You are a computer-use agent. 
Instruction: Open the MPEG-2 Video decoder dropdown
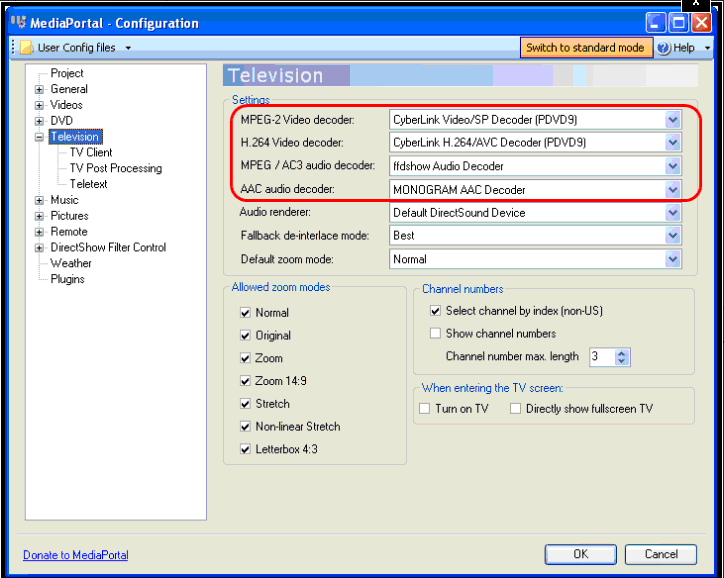click(x=672, y=120)
